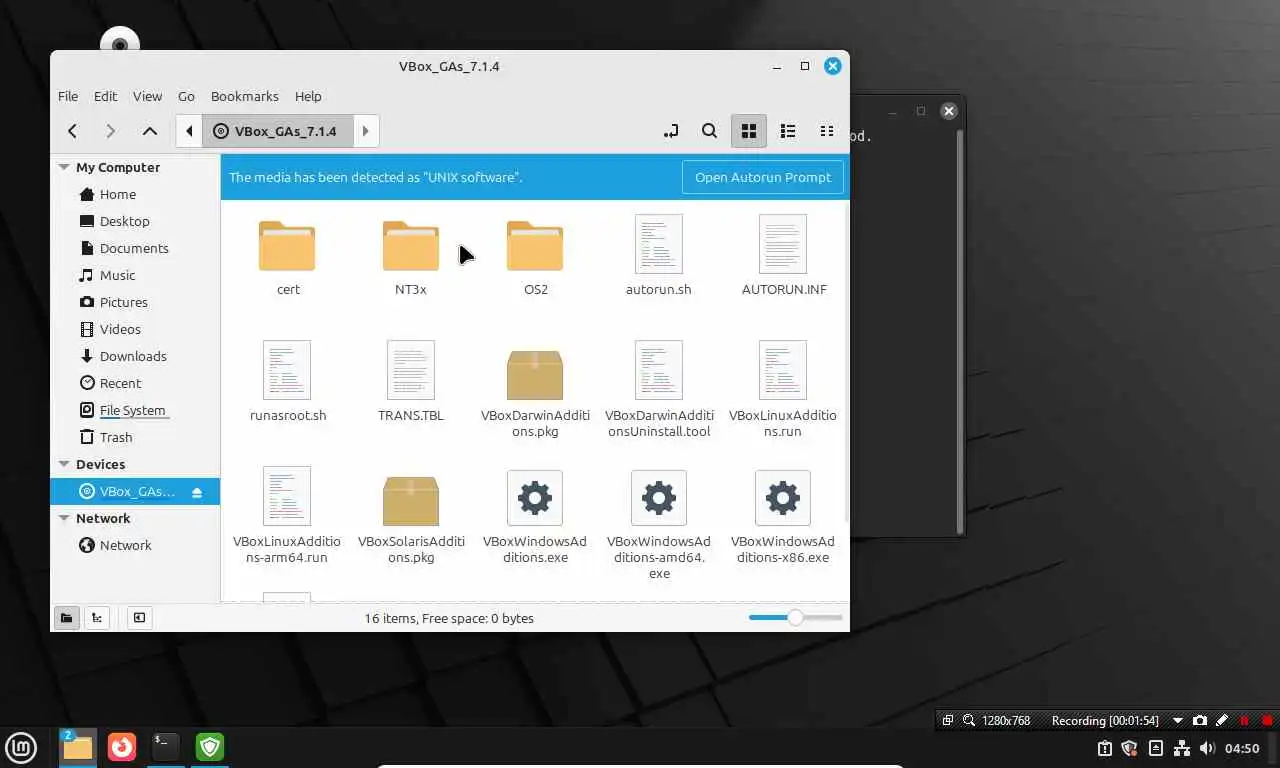Select the TRANS.TBL file

click(x=411, y=382)
